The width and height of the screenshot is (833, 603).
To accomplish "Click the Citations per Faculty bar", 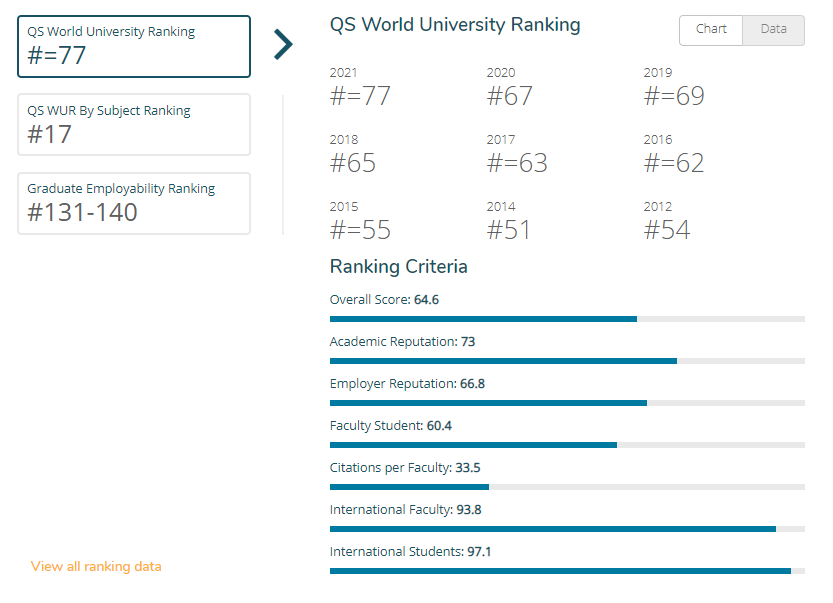I will coord(567,487).
